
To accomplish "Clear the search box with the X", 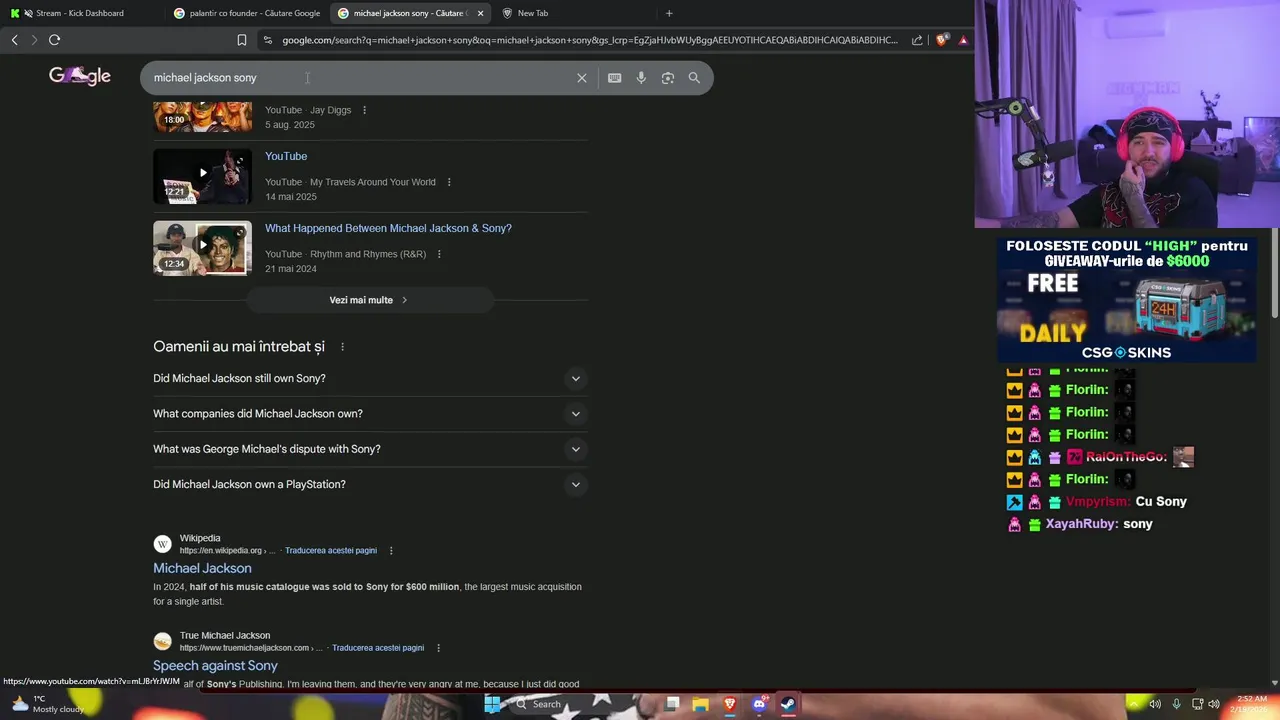I will [582, 78].
